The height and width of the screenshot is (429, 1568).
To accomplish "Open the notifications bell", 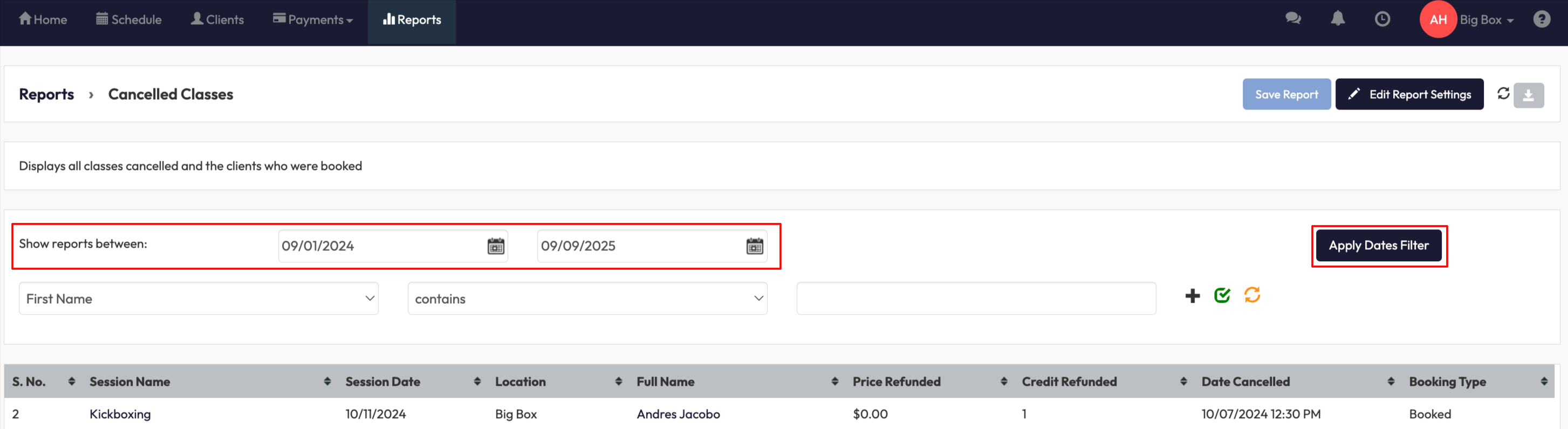I will (x=1337, y=19).
